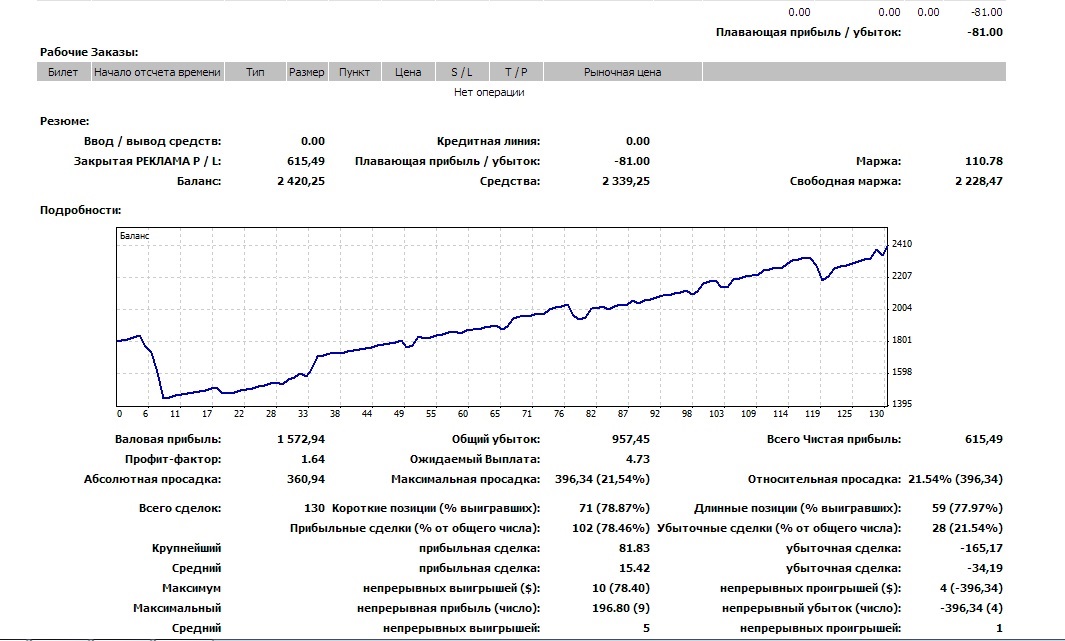The height and width of the screenshot is (641, 1065).
Task: Click the 'Баланс' label inside the chart
Action: point(134,236)
